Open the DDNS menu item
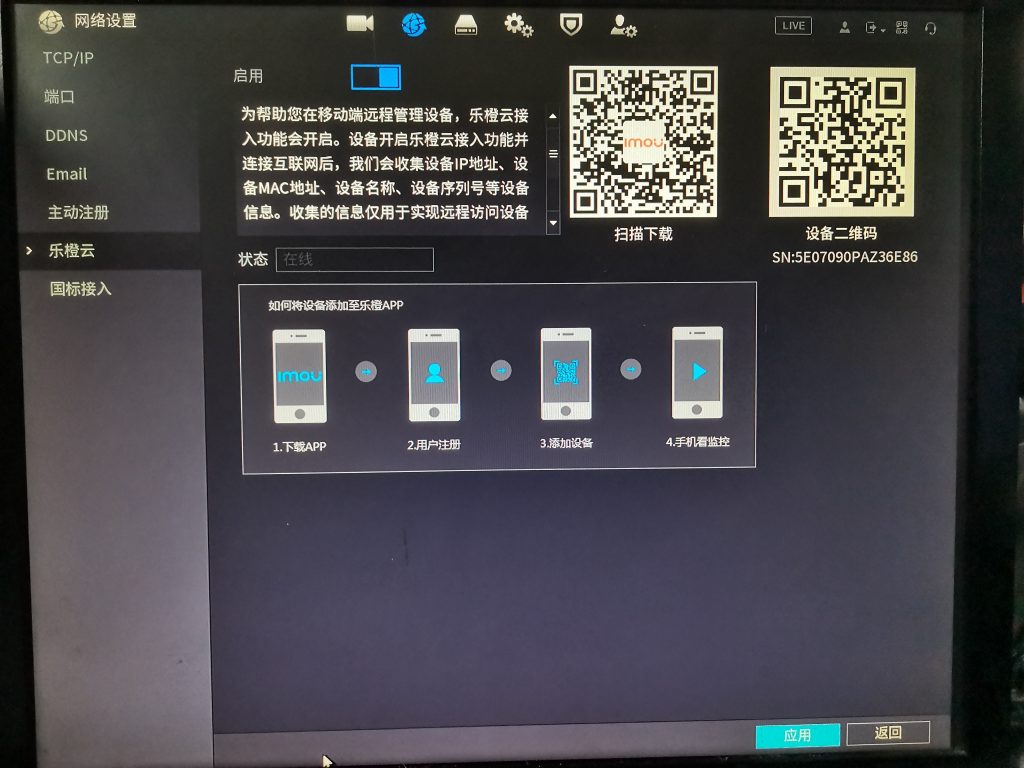Screen dimensions: 1024x768 [x=66, y=135]
